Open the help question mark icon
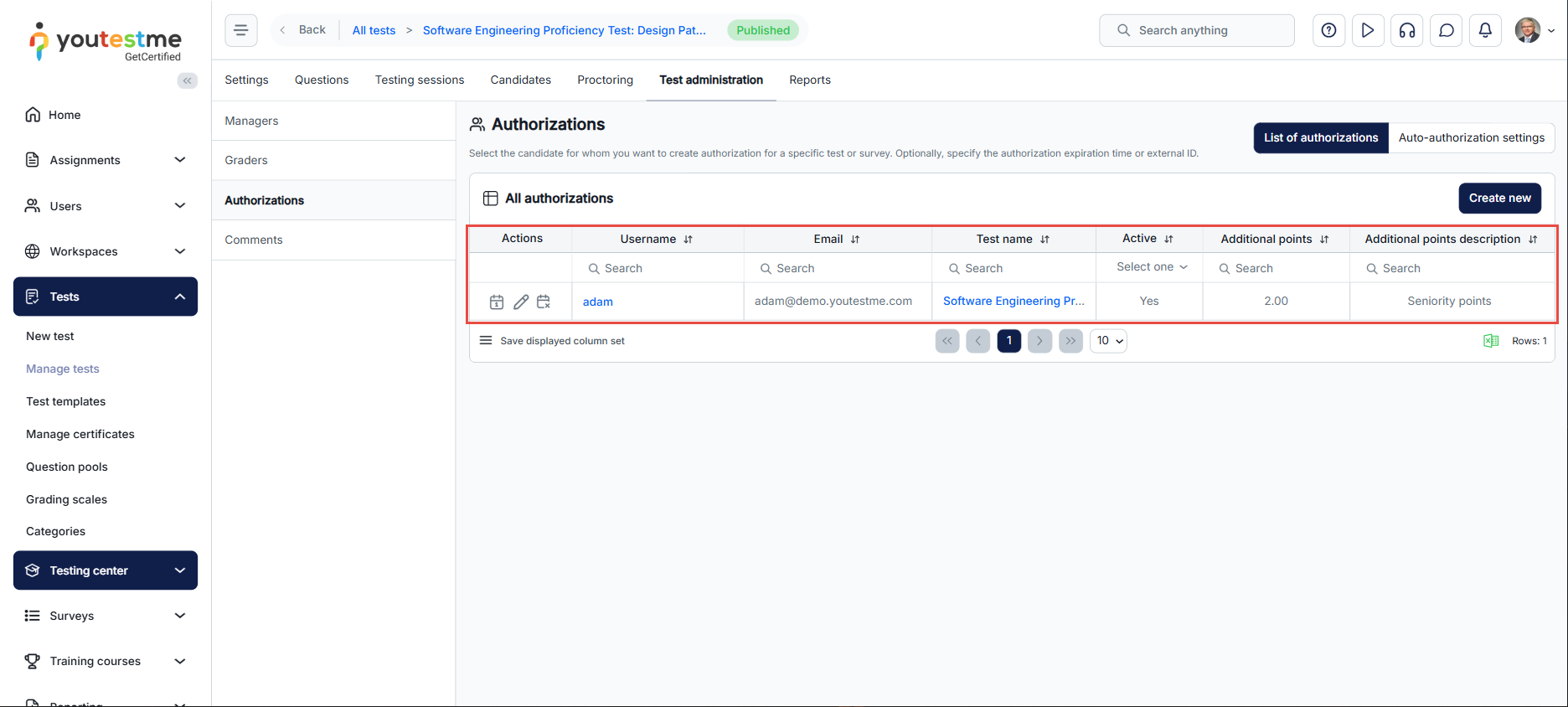Image resolution: width=1568 pixels, height=707 pixels. tap(1328, 30)
